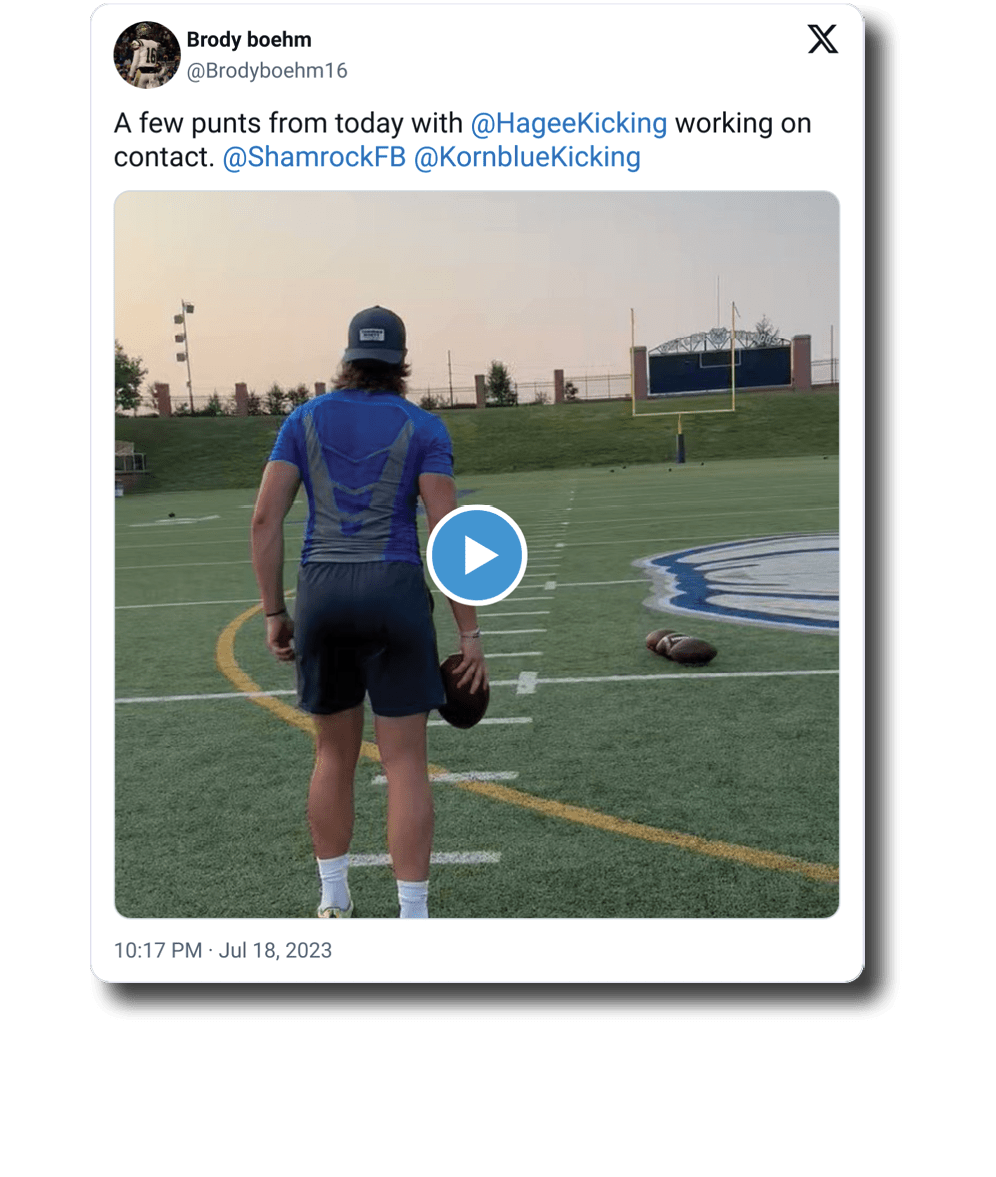This screenshot has width=996, height=1177.
Task: Click the punter's cap in the video
Action: click(x=375, y=334)
